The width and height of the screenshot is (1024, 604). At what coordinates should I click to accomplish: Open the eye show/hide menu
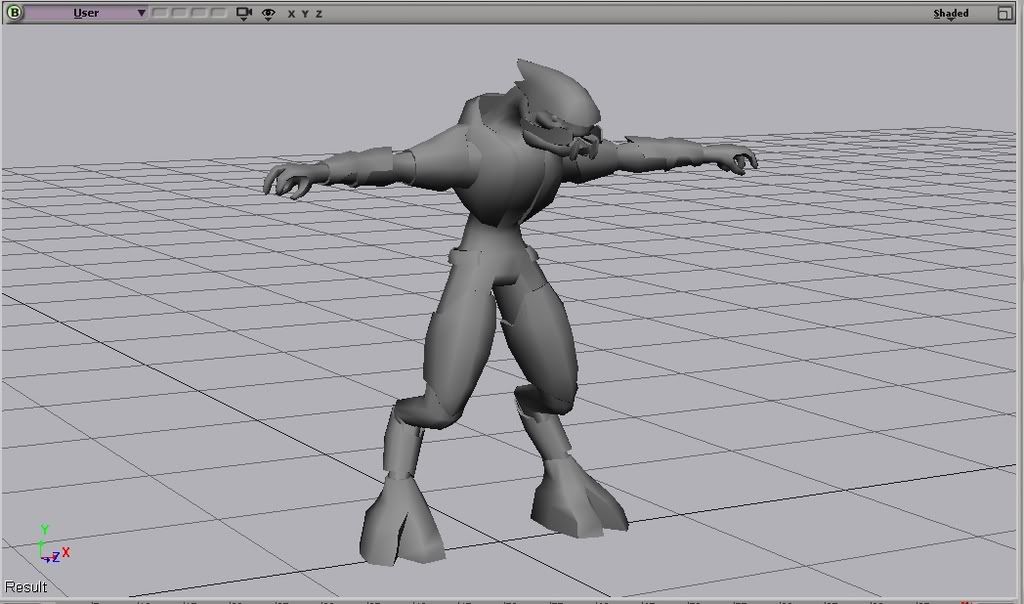pos(268,14)
